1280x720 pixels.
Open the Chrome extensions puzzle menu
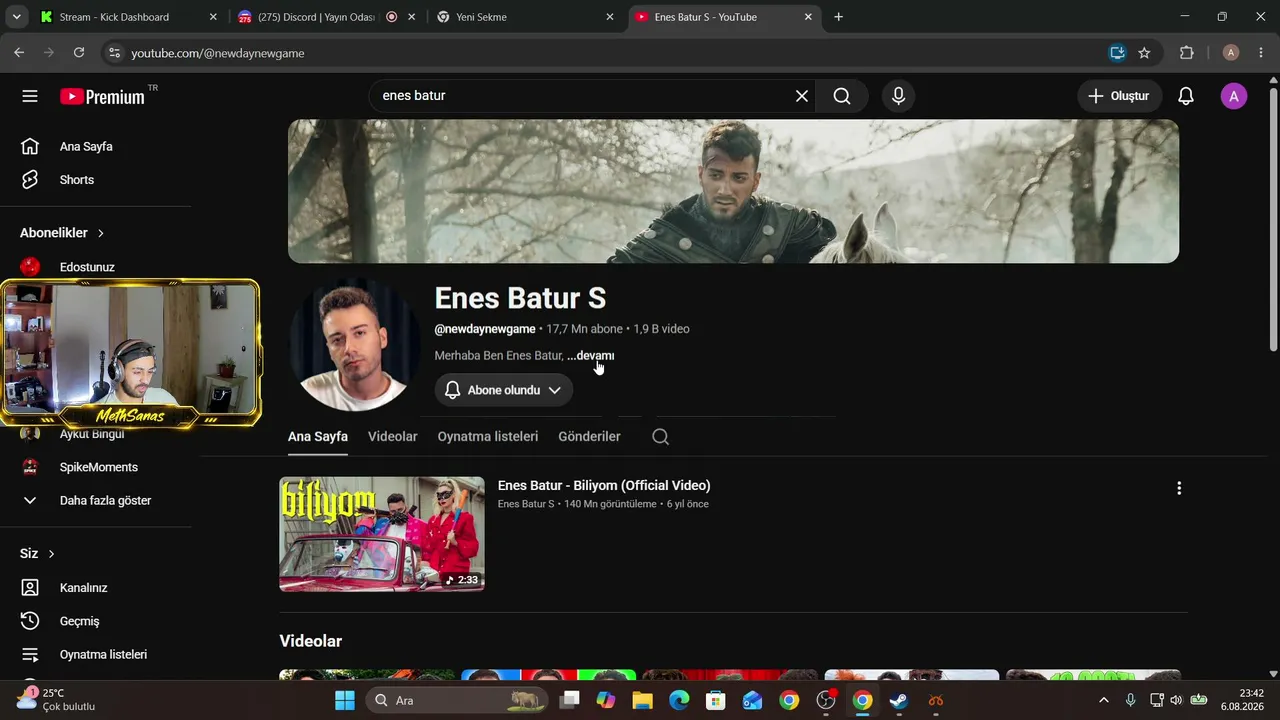click(x=1187, y=53)
